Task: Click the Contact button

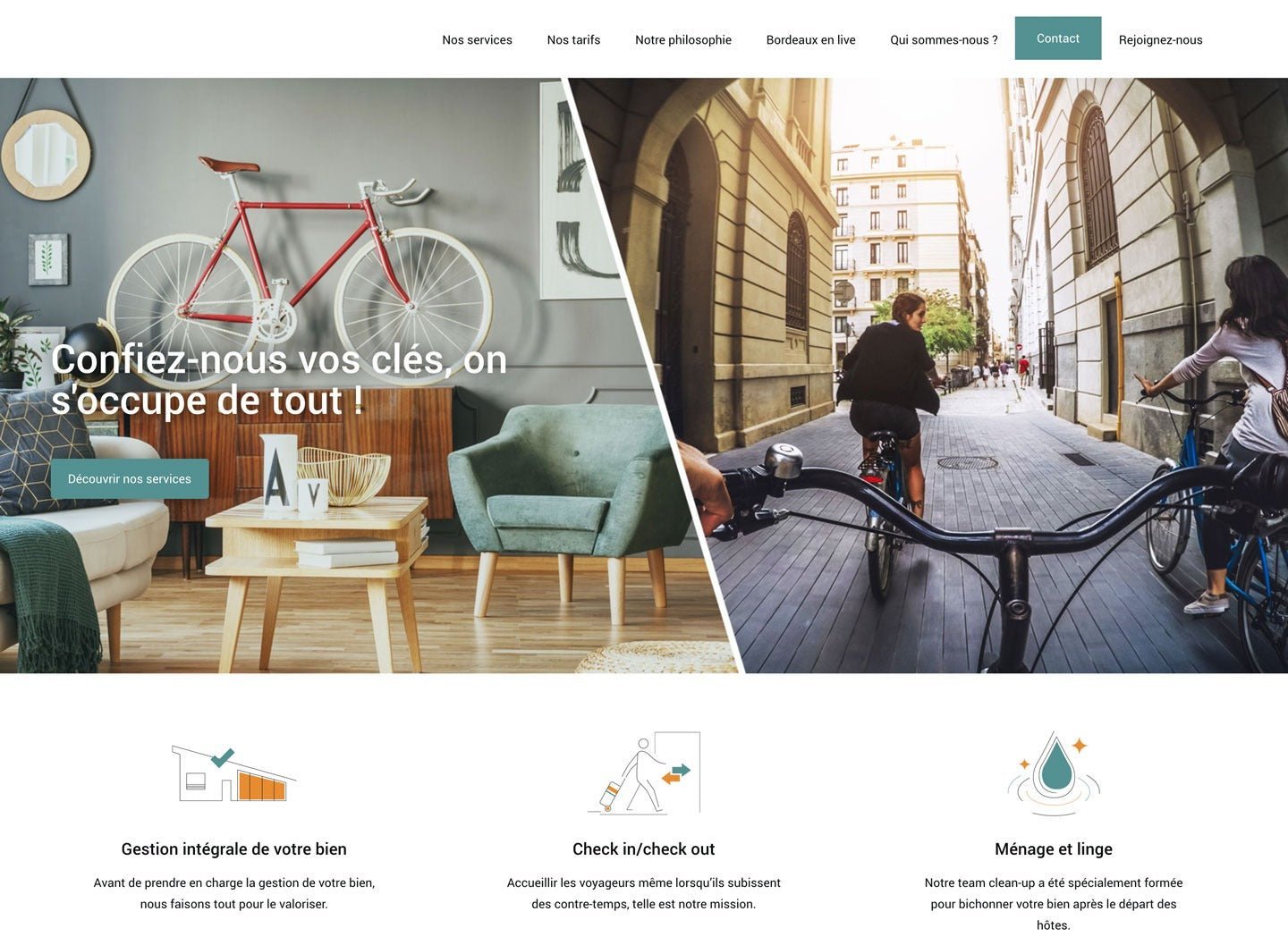Action: point(1058,38)
